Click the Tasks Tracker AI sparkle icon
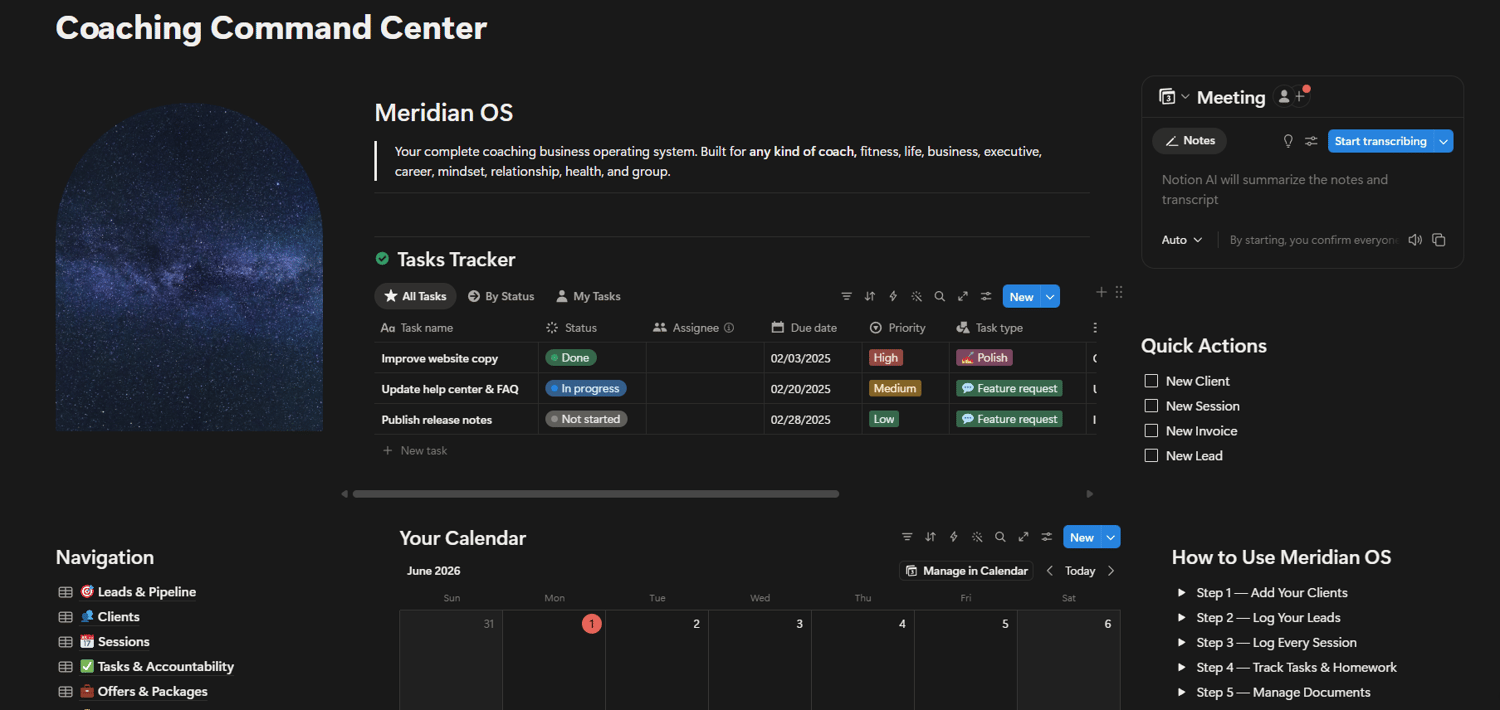The image size is (1500, 710). click(x=916, y=296)
